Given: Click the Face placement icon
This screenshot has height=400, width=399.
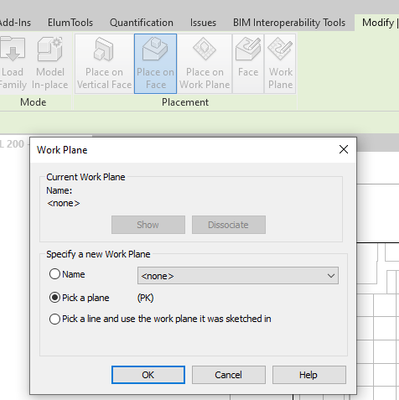Looking at the screenshot, I should pyautogui.click(x=248, y=63).
